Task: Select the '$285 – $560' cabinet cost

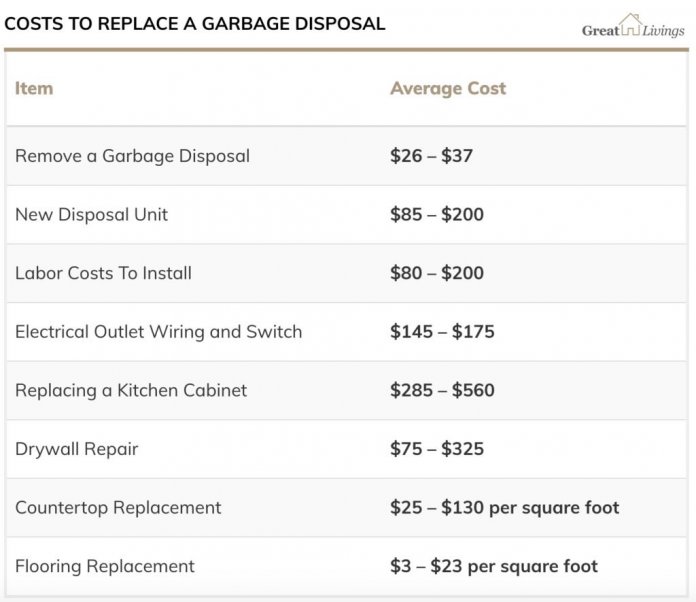Action: point(442,390)
